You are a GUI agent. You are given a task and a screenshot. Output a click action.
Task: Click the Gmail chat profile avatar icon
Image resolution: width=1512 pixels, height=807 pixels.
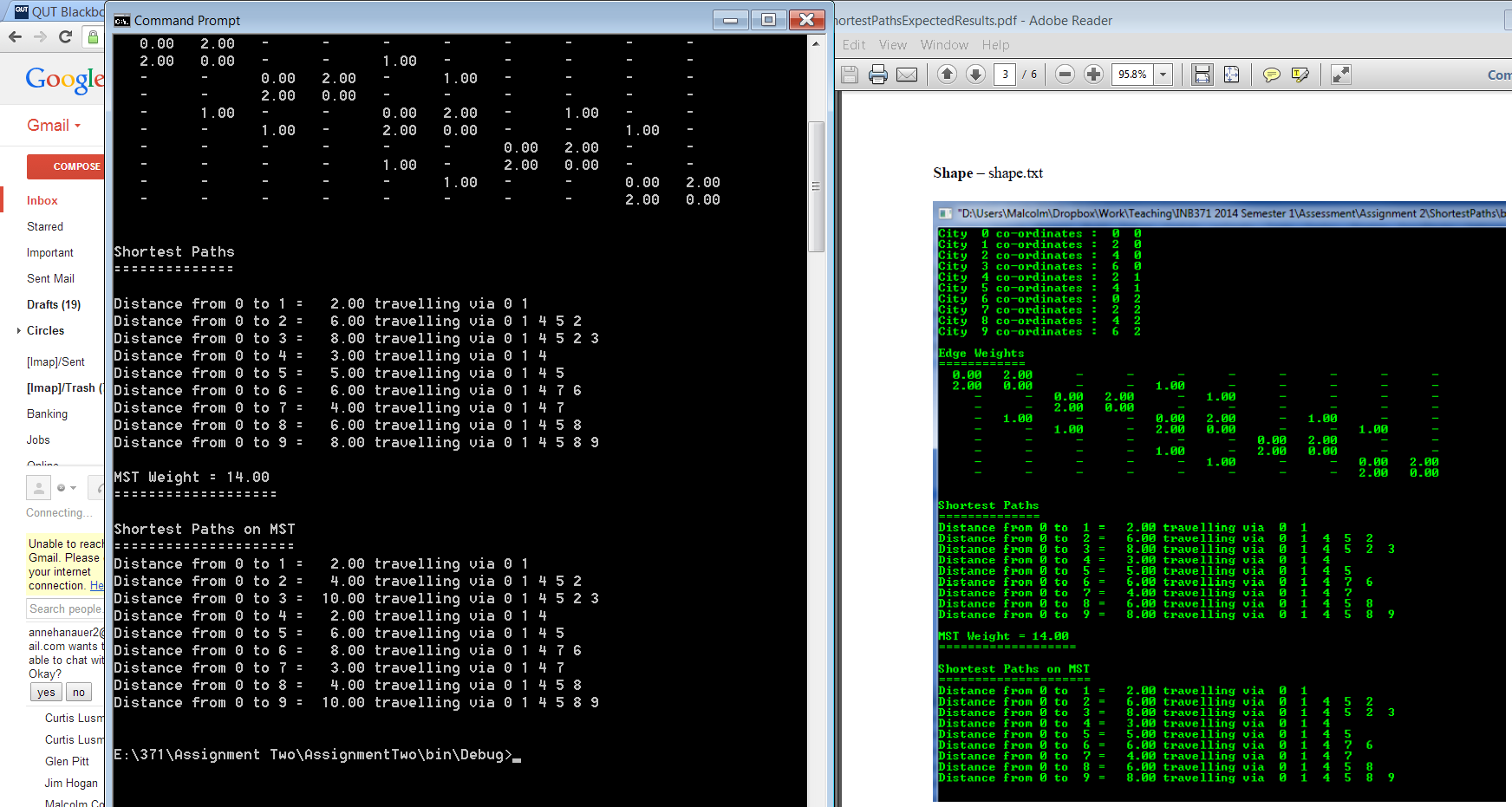click(38, 488)
